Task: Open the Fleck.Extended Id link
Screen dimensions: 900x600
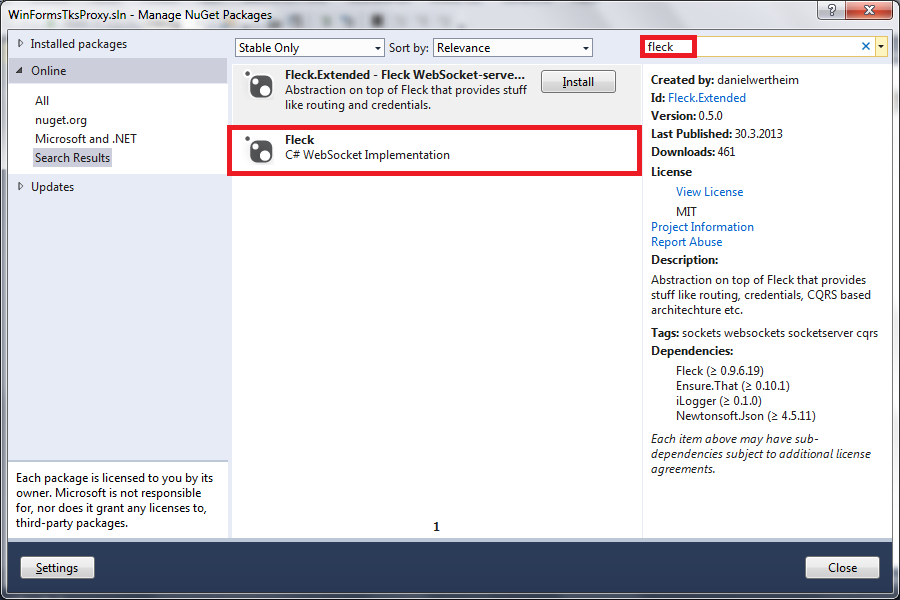Action: (707, 98)
